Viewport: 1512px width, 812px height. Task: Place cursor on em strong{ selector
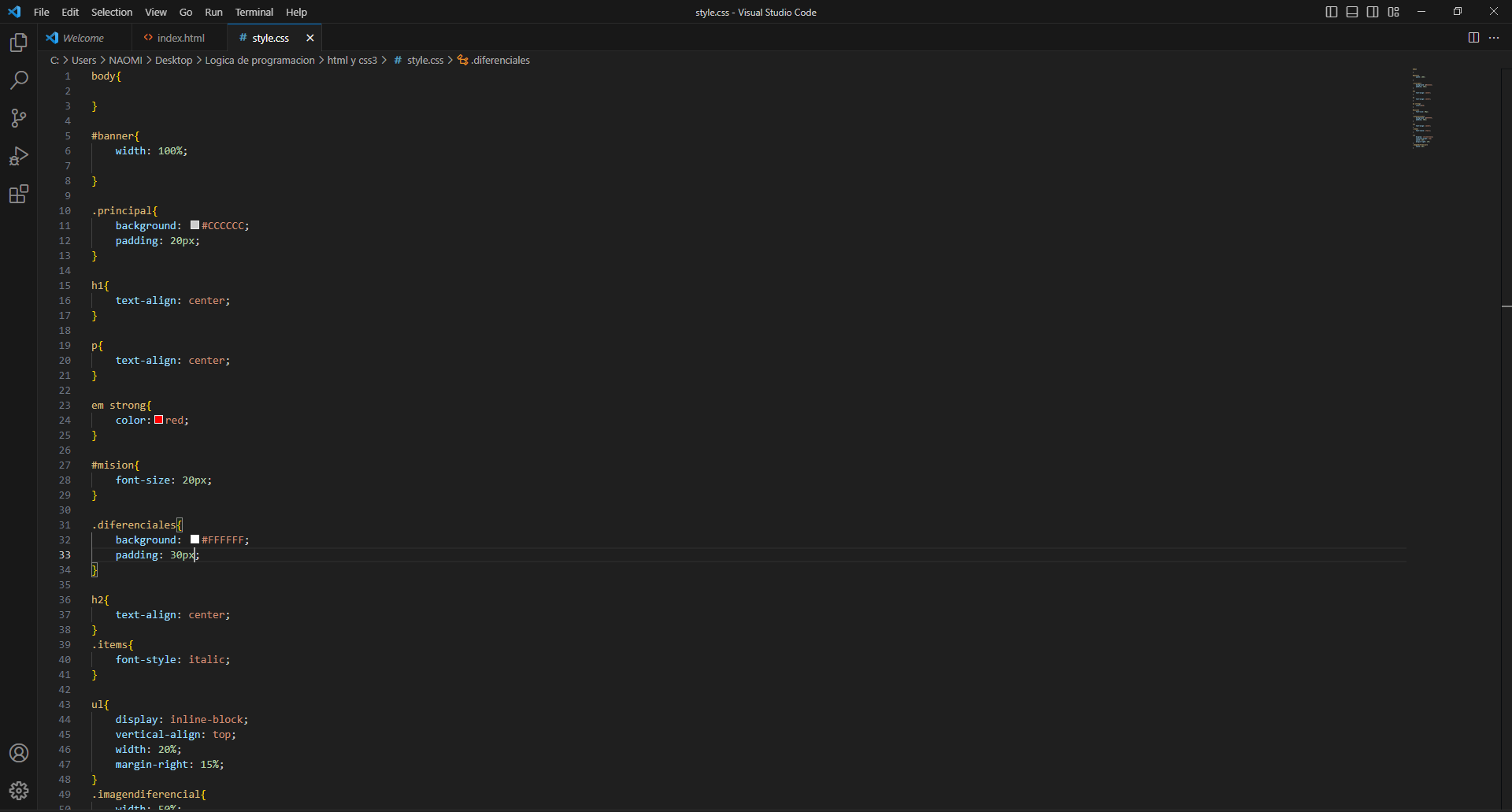point(121,406)
